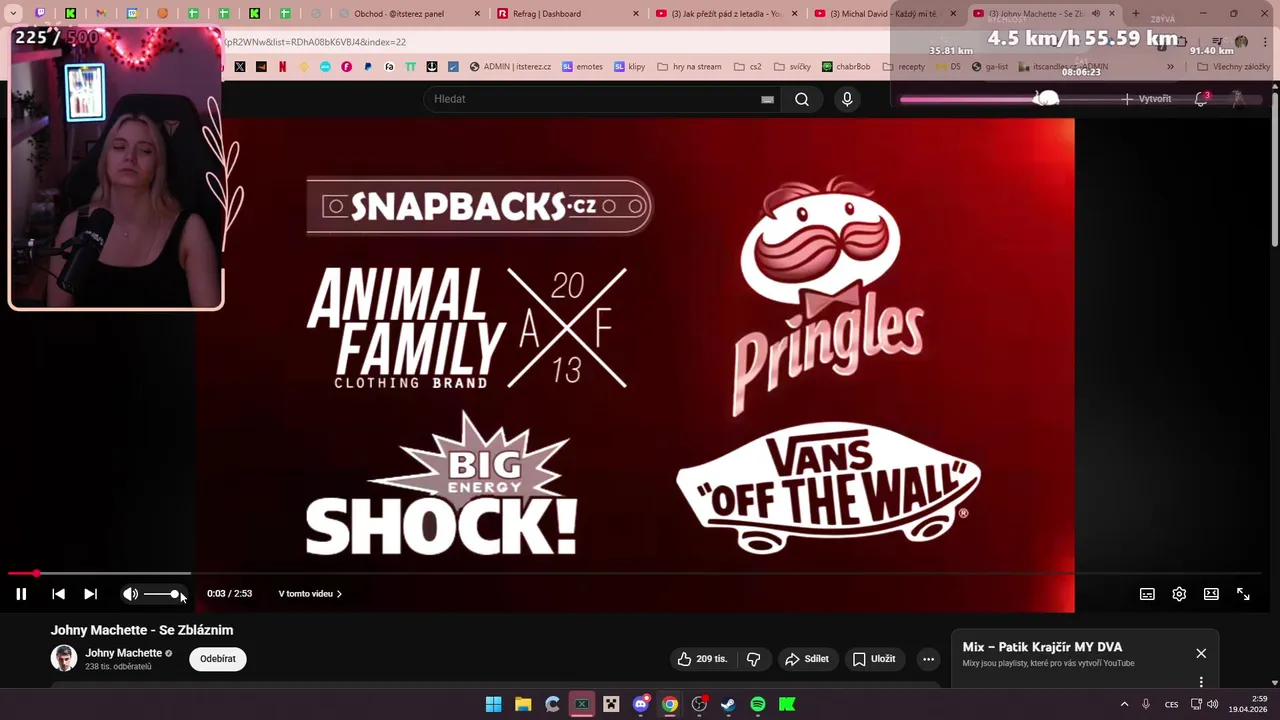Screen dimensions: 1280x720
Task: Open Steam from the taskbar
Action: pyautogui.click(x=728, y=704)
